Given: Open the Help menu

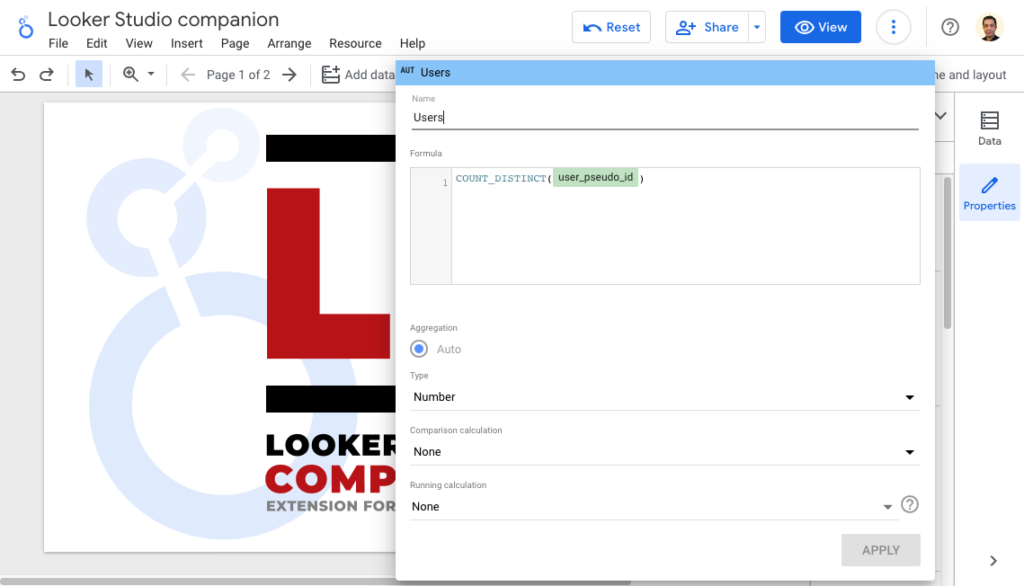Looking at the screenshot, I should tap(413, 43).
